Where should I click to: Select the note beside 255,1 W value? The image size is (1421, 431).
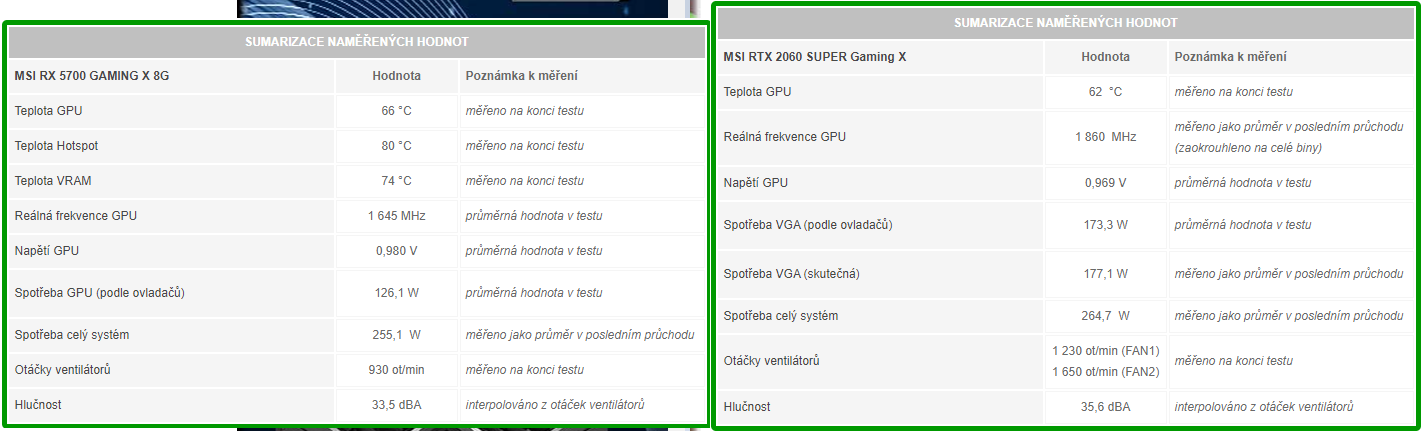[579, 335]
